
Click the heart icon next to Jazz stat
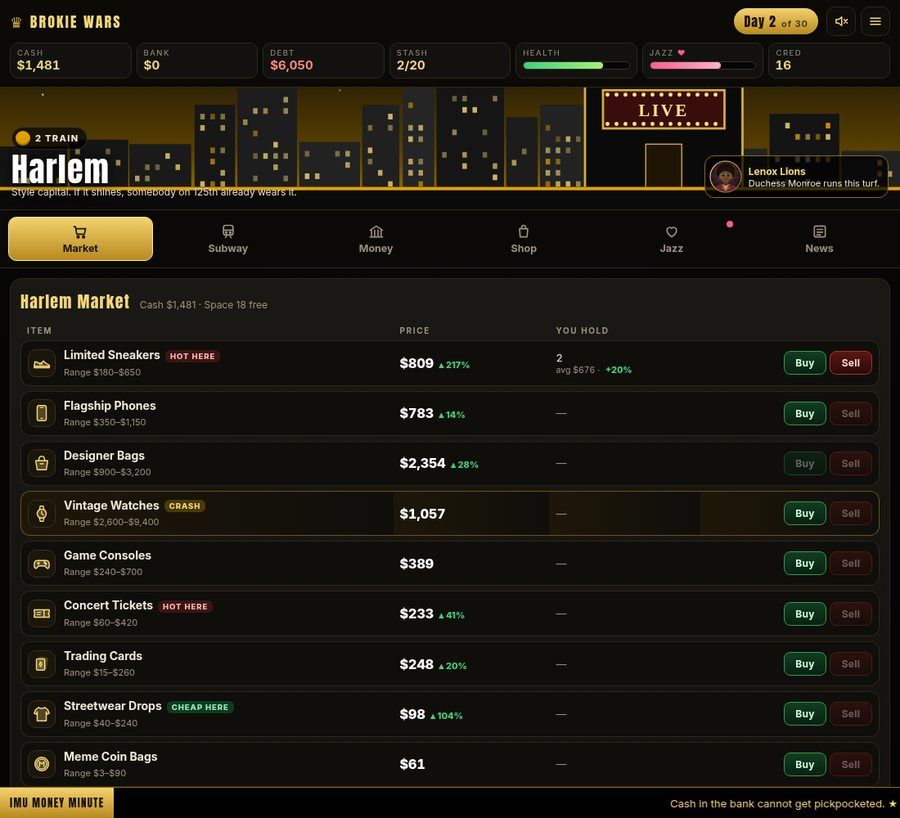click(x=681, y=53)
